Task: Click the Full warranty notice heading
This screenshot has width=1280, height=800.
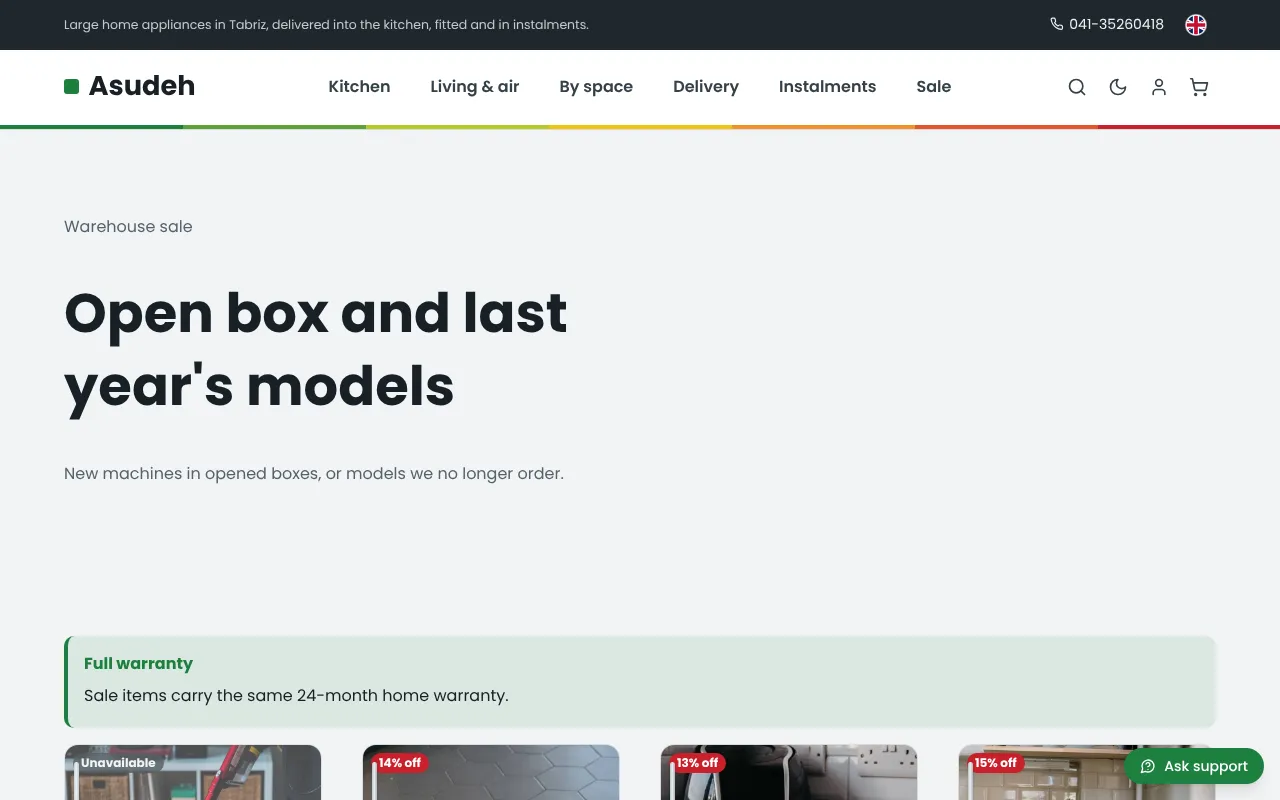Action: pyautogui.click(x=138, y=663)
